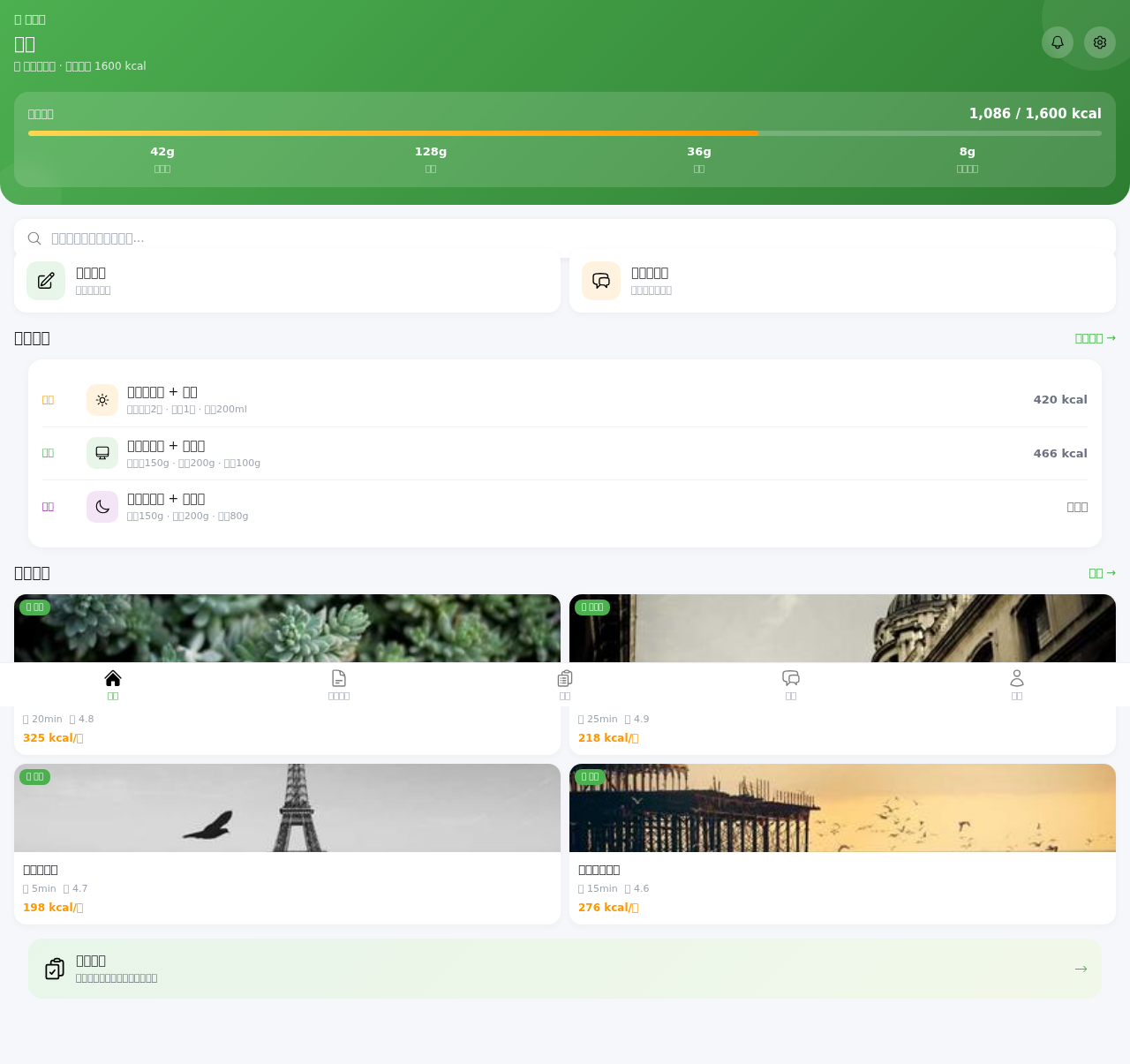The height and width of the screenshot is (1064, 1130).
Task: Click the monitor icon of the 466 kcal meal
Action: coord(102,453)
